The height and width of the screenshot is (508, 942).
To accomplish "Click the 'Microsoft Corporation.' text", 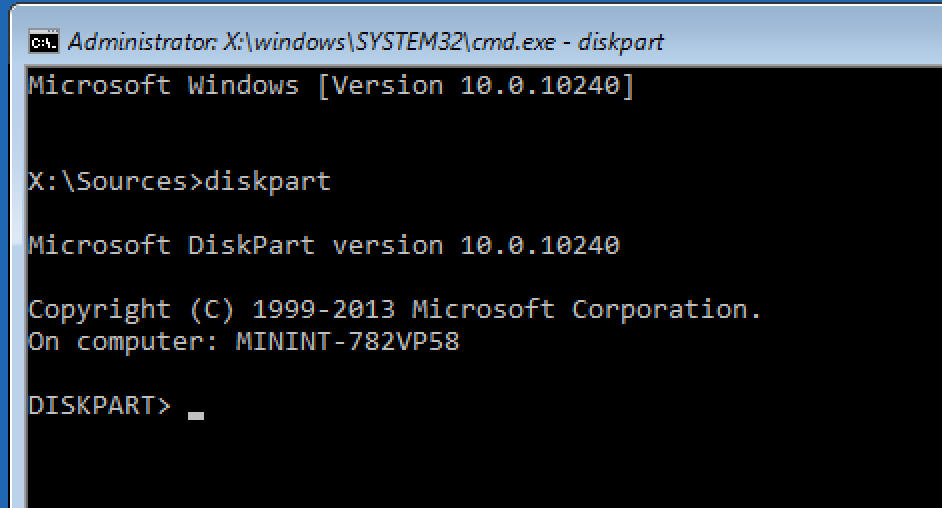I will [x=586, y=309].
